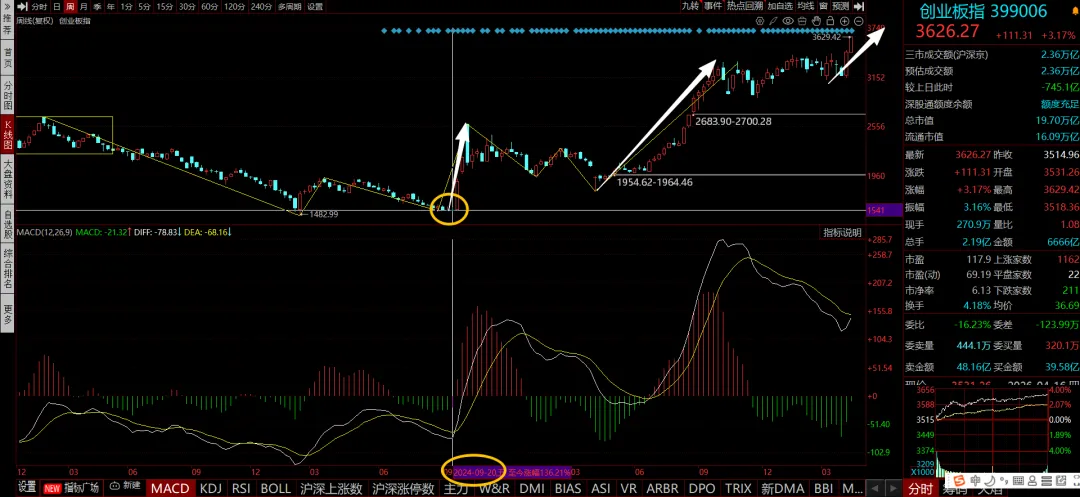The height and width of the screenshot is (497, 1080).
Task: Expand 更多 in the left sidebar
Action: 8,314
